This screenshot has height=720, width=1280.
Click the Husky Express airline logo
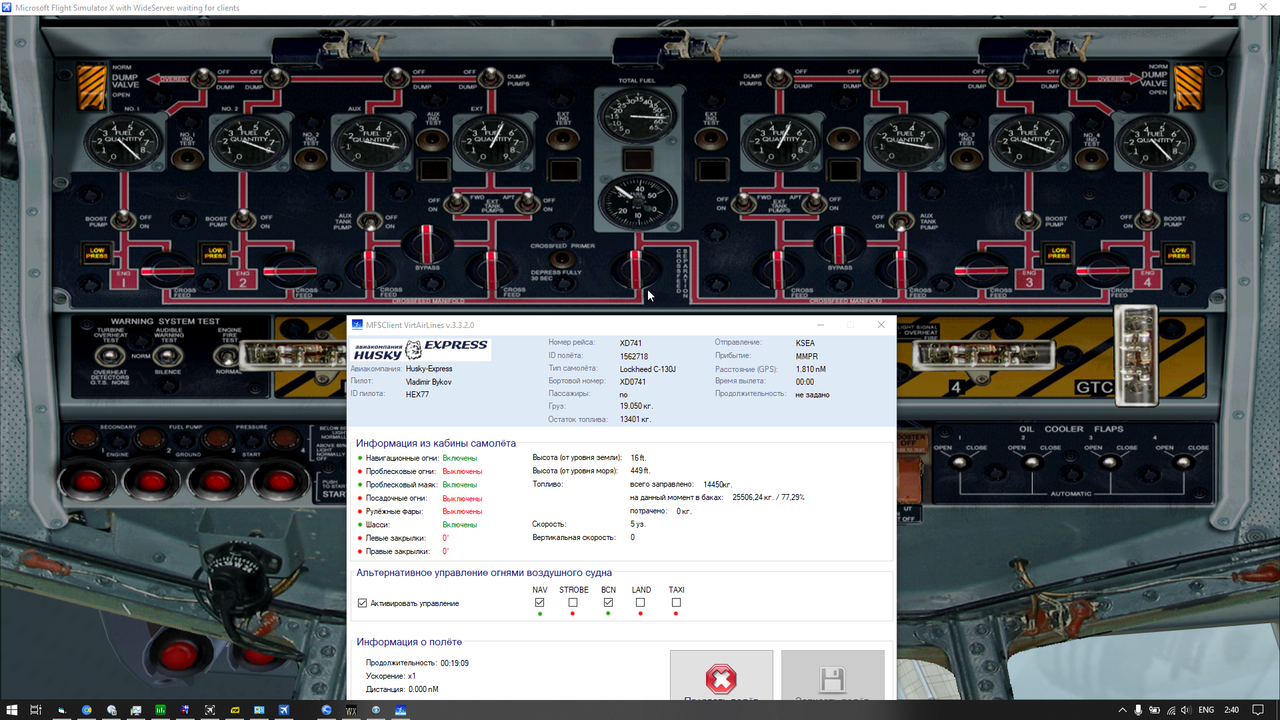point(421,349)
